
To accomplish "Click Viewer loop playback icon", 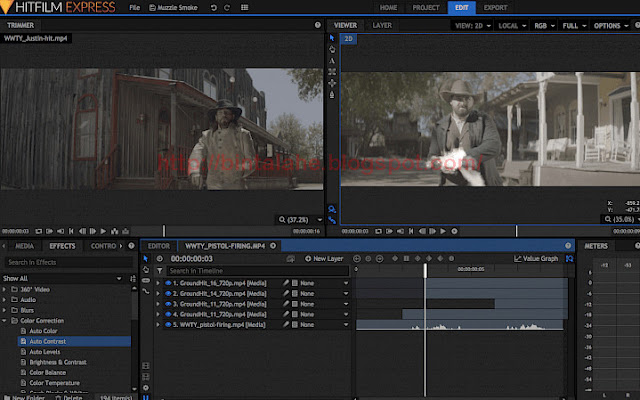I will click(378, 231).
